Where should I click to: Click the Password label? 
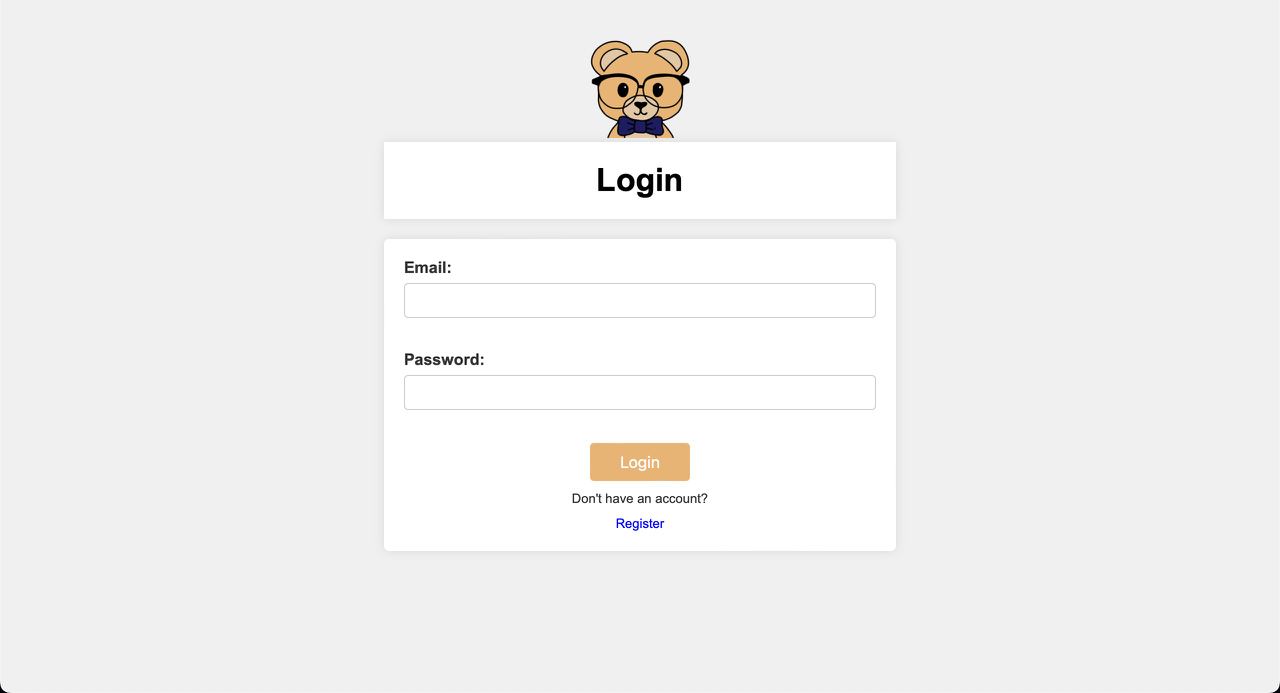tap(444, 360)
